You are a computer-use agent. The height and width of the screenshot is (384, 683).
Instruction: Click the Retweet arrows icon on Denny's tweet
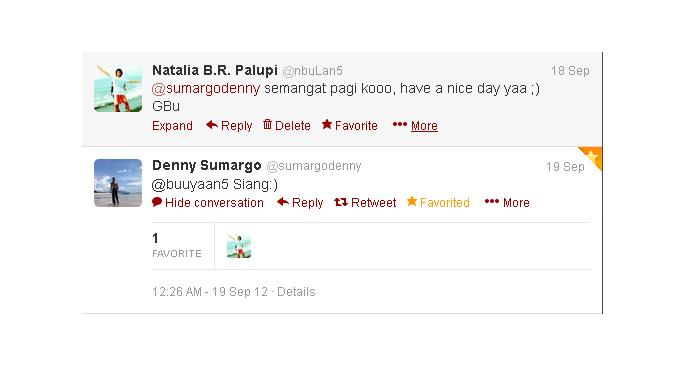point(341,202)
